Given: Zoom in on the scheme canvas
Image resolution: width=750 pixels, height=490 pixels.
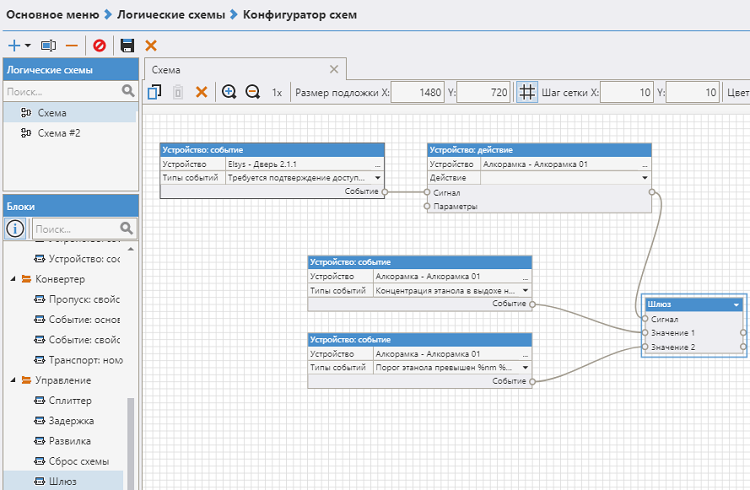Looking at the screenshot, I should tap(229, 92).
